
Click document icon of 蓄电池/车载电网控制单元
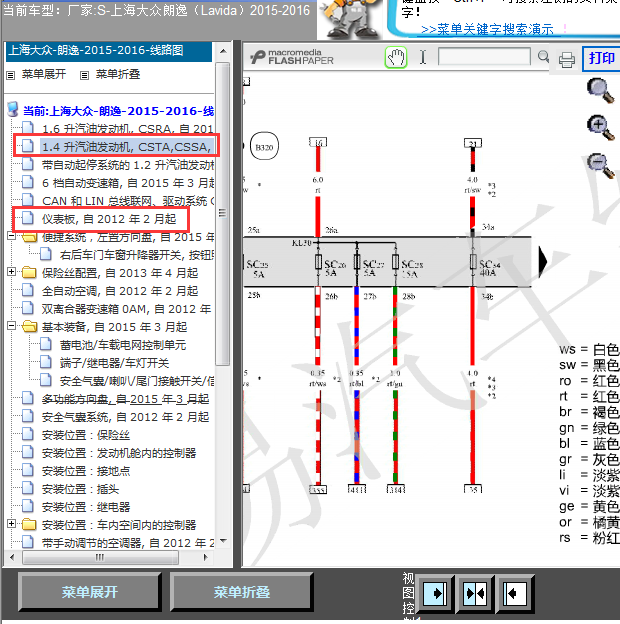tap(45, 345)
